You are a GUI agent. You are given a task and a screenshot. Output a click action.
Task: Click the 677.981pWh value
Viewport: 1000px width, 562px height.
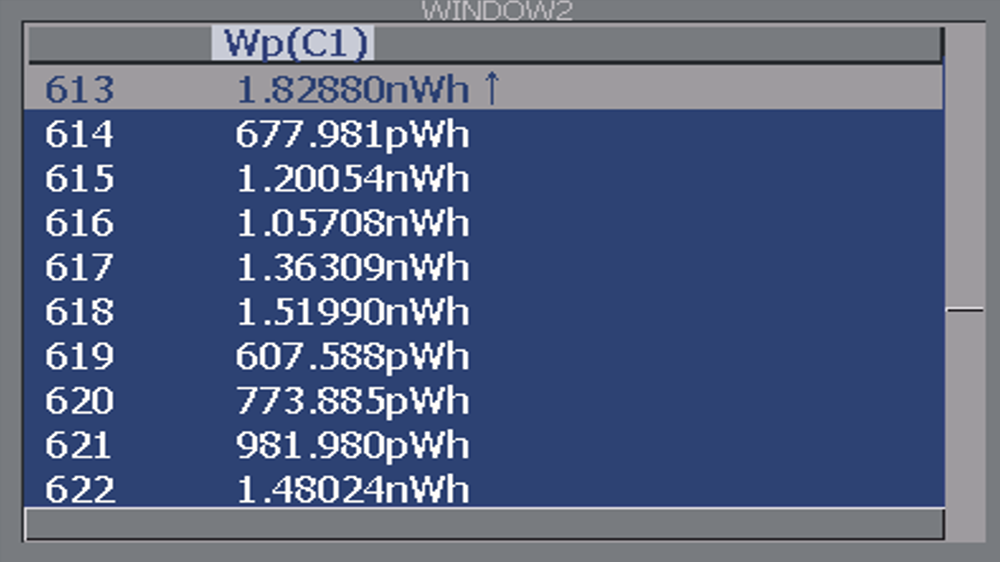point(352,135)
